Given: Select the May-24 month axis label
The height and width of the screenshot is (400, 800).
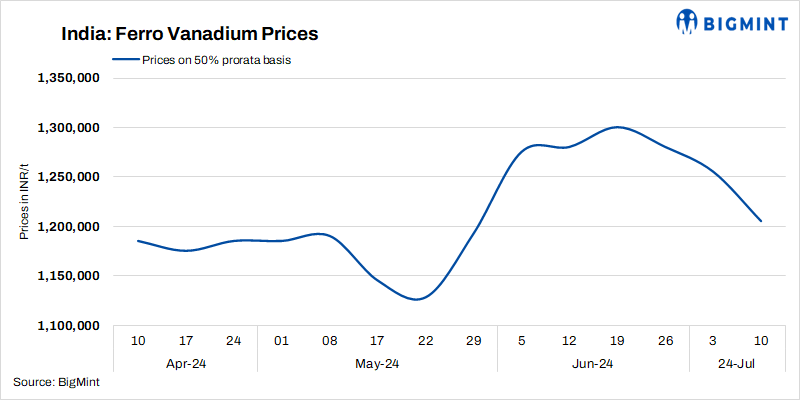Looking at the screenshot, I should click(377, 363).
